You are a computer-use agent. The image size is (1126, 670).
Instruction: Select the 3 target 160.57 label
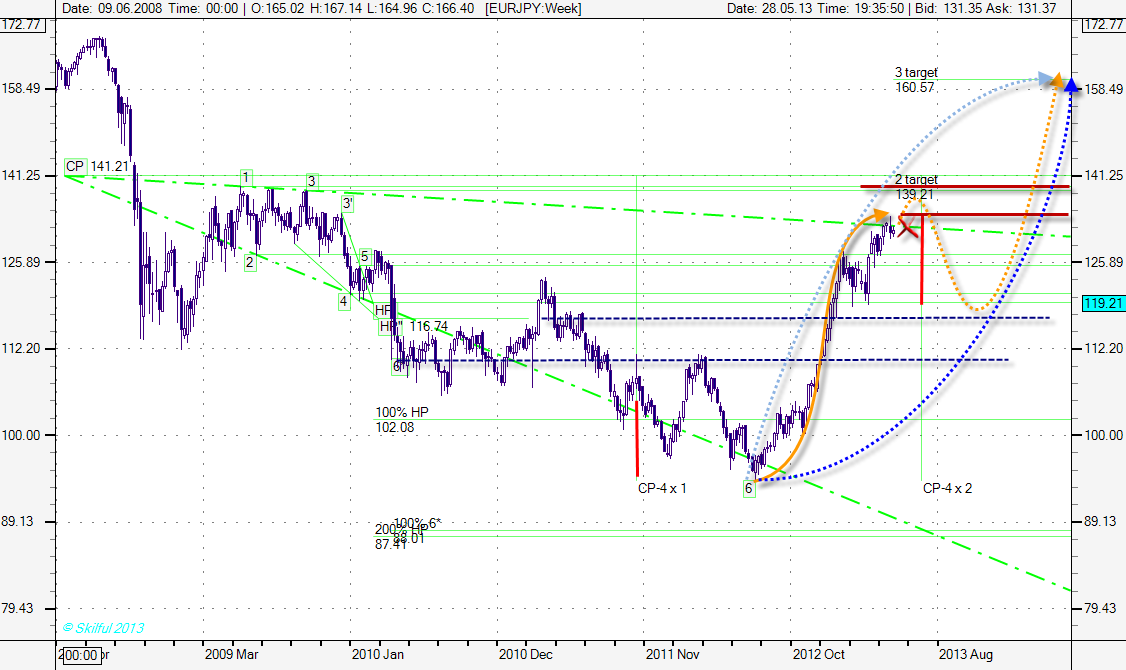(915, 80)
